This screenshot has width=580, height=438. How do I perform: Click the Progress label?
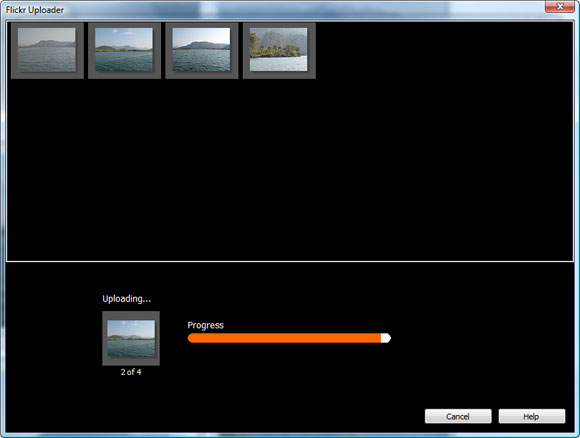click(x=205, y=325)
